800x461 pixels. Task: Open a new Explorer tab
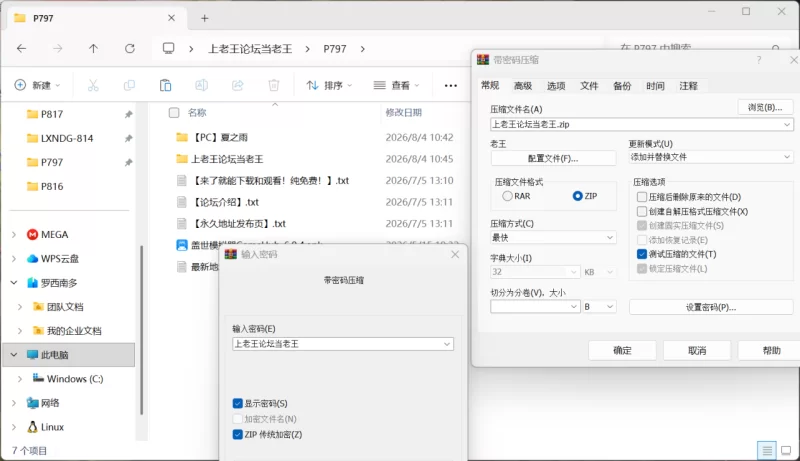(205, 18)
